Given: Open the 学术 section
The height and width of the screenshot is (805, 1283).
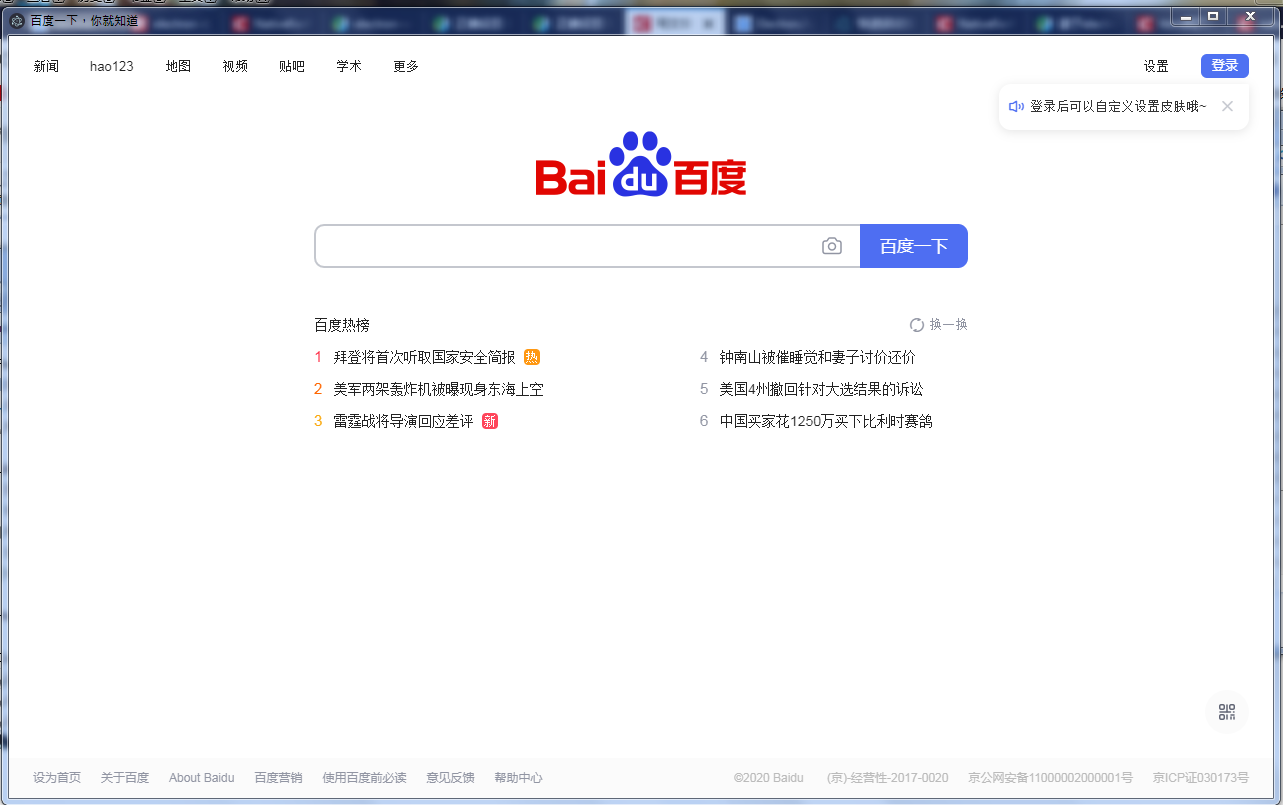Looking at the screenshot, I should coord(348,66).
